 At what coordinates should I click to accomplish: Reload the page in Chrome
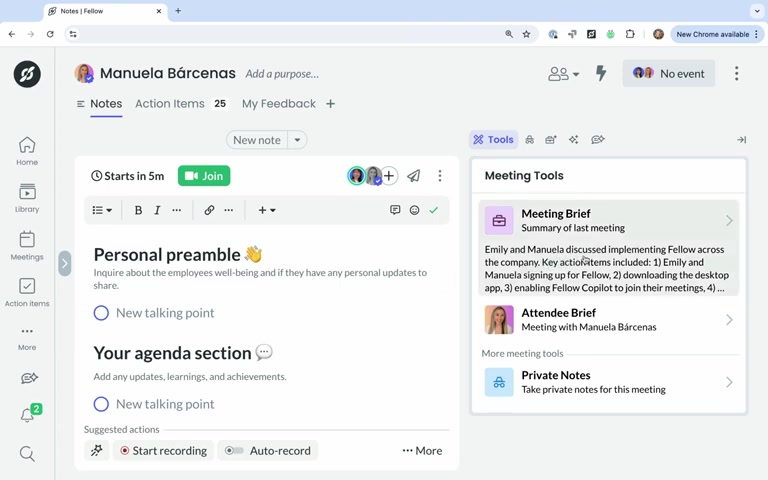click(x=50, y=34)
